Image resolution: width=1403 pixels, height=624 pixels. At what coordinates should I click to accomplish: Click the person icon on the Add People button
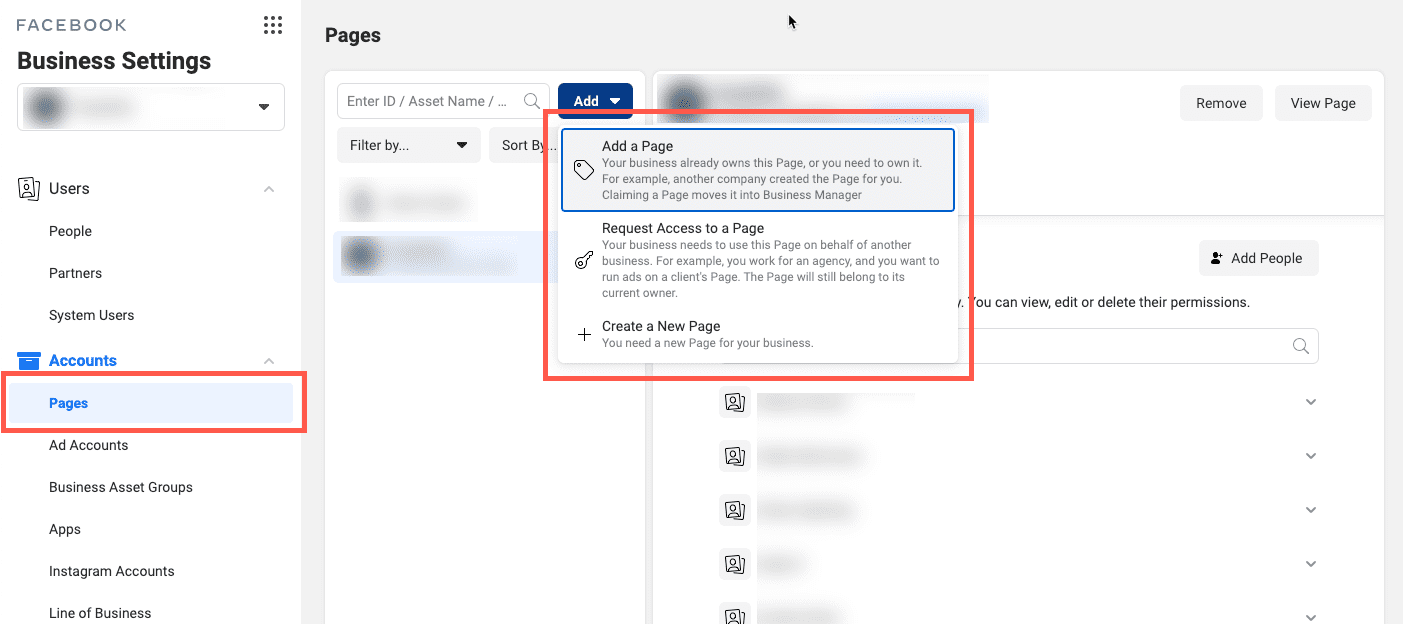1217,258
